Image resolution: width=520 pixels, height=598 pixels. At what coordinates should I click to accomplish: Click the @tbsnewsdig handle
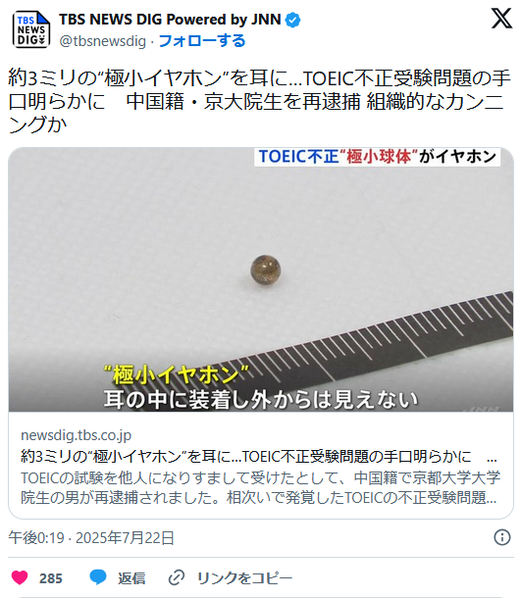103,41
